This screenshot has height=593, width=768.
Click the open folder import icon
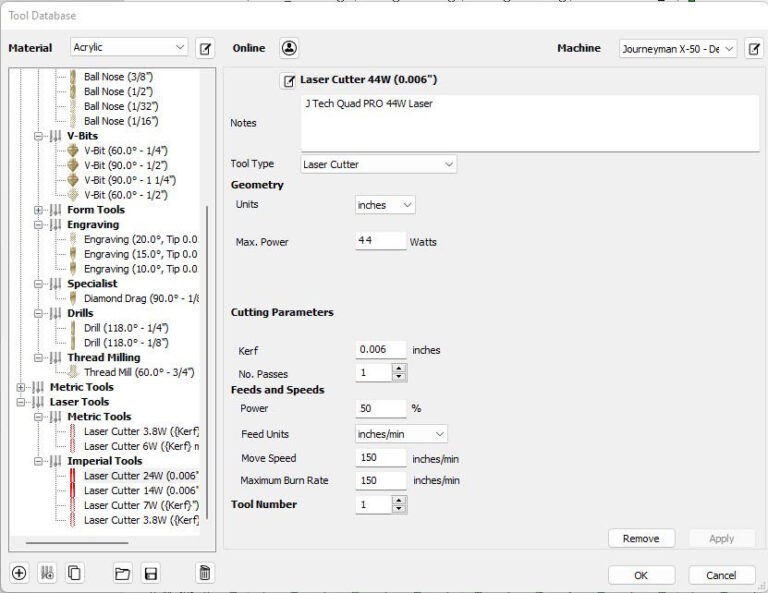pos(122,573)
